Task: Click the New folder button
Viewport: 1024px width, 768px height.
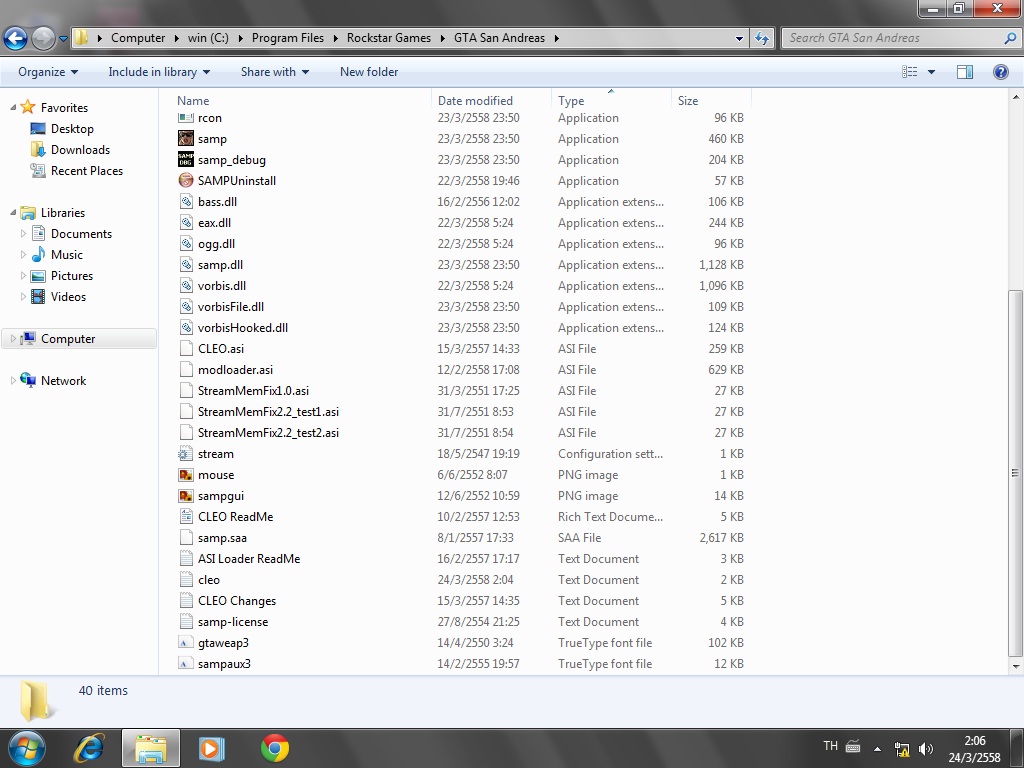Action: (x=369, y=72)
